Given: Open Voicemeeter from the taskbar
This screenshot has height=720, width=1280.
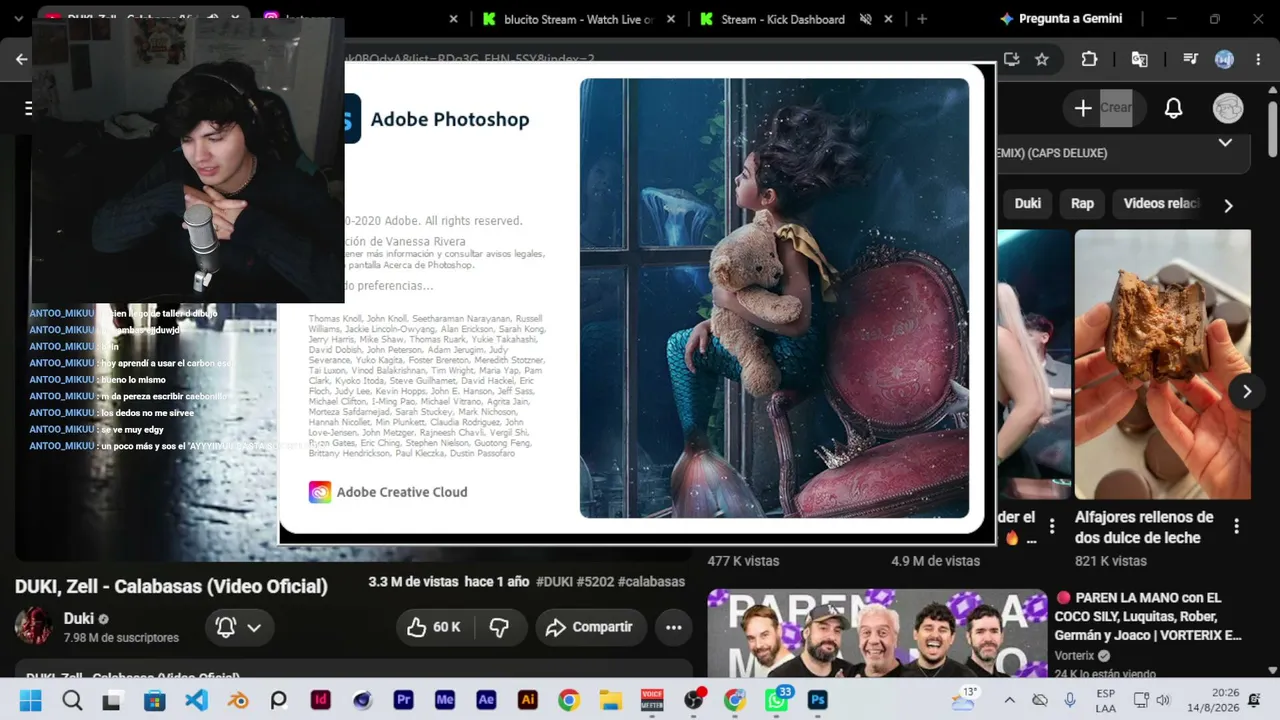Looking at the screenshot, I should click(x=652, y=700).
